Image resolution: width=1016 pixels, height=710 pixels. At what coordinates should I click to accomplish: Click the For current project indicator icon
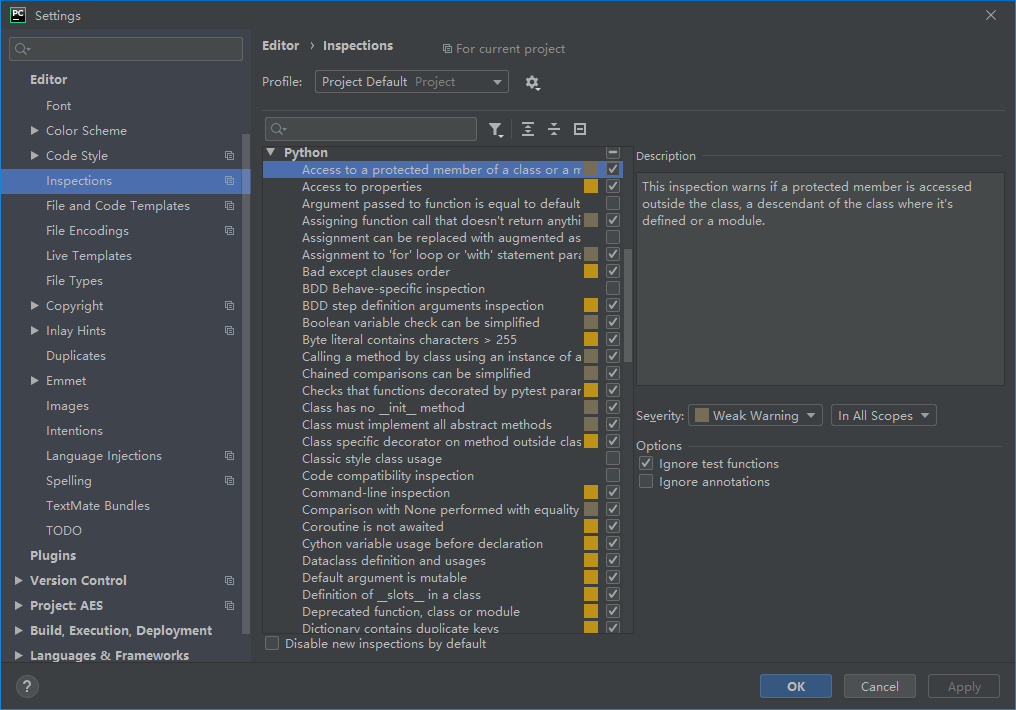(447, 49)
